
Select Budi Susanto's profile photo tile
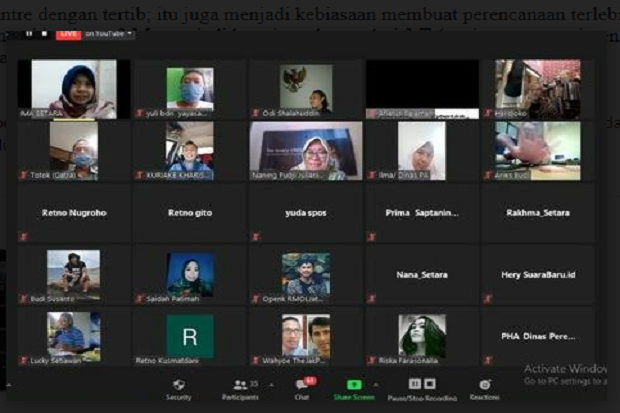[x=74, y=275]
